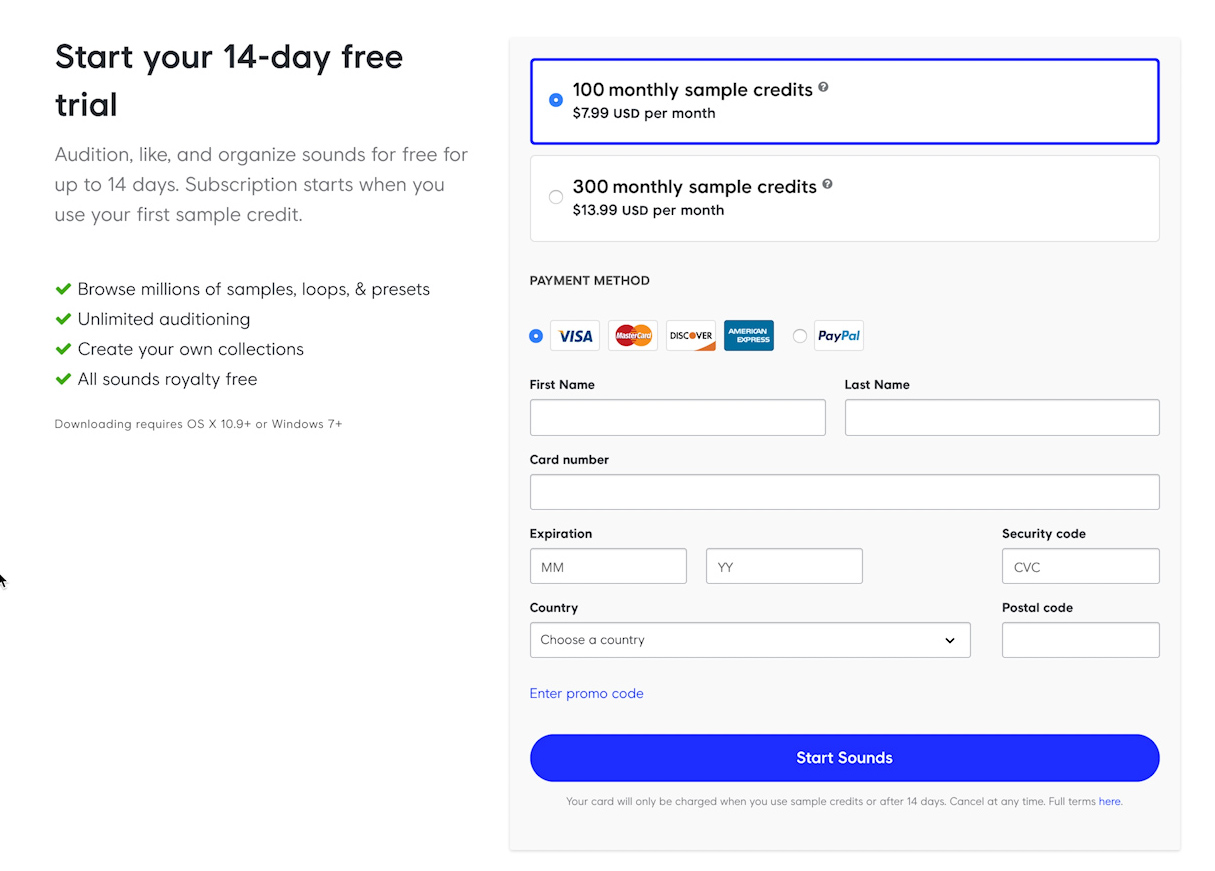Choose the PayPal payment radio button
The image size is (1215, 871).
tap(800, 336)
